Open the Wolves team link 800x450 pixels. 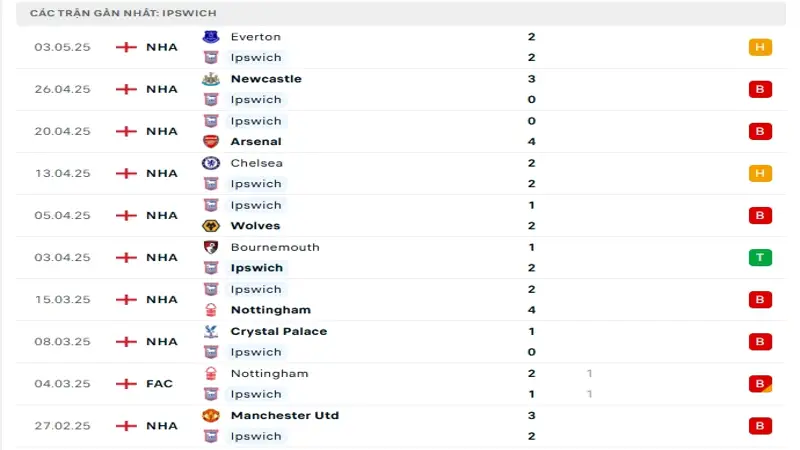(x=255, y=226)
